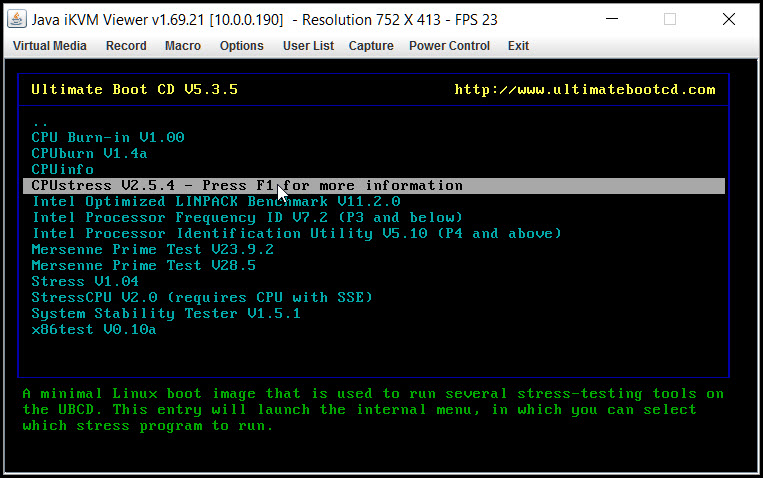Open the Power Control menu
Viewport: 763px width, 478px height.
tap(449, 46)
